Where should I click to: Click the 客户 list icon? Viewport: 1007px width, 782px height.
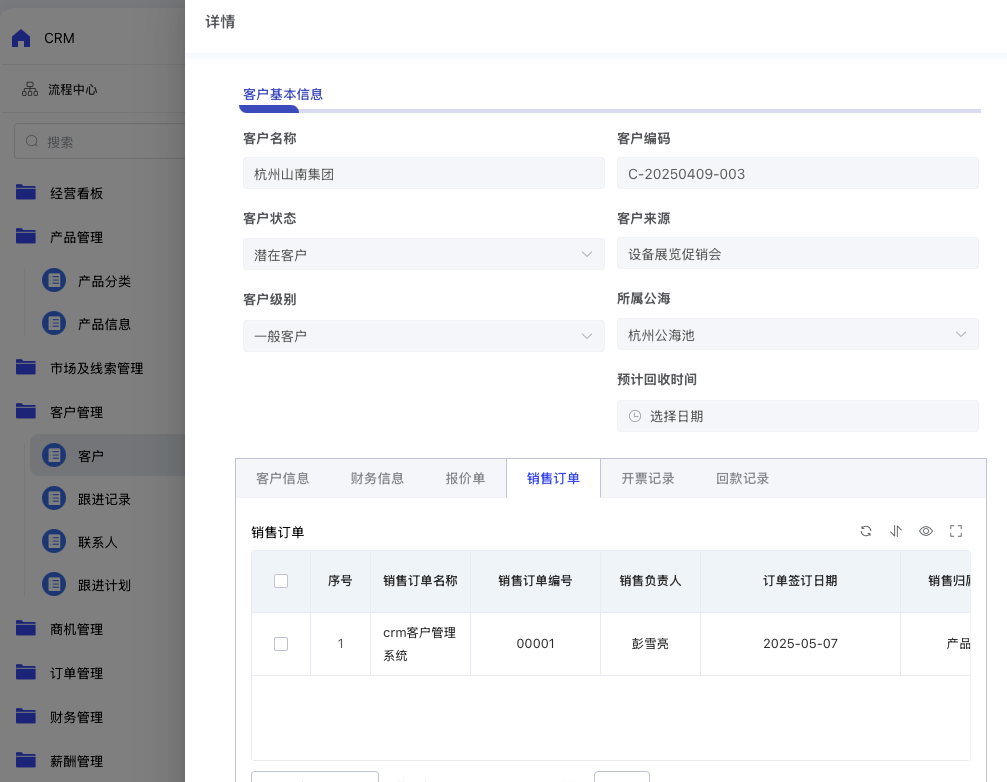pyautogui.click(x=54, y=455)
